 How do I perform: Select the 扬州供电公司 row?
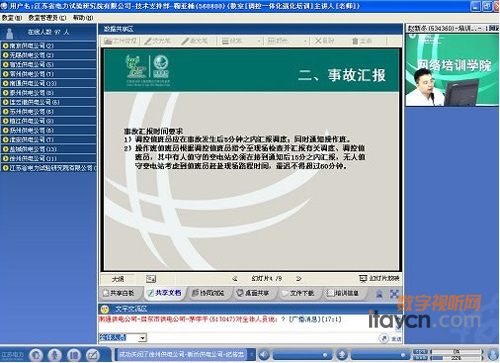48,130
